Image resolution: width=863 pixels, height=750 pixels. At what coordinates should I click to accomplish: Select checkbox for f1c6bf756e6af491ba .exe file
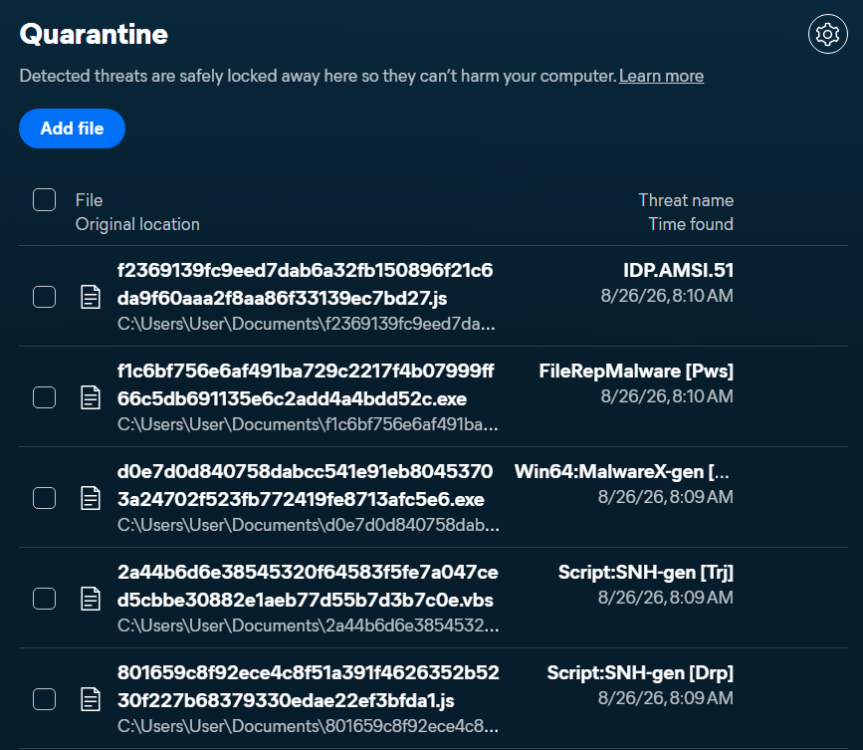pyautogui.click(x=44, y=397)
